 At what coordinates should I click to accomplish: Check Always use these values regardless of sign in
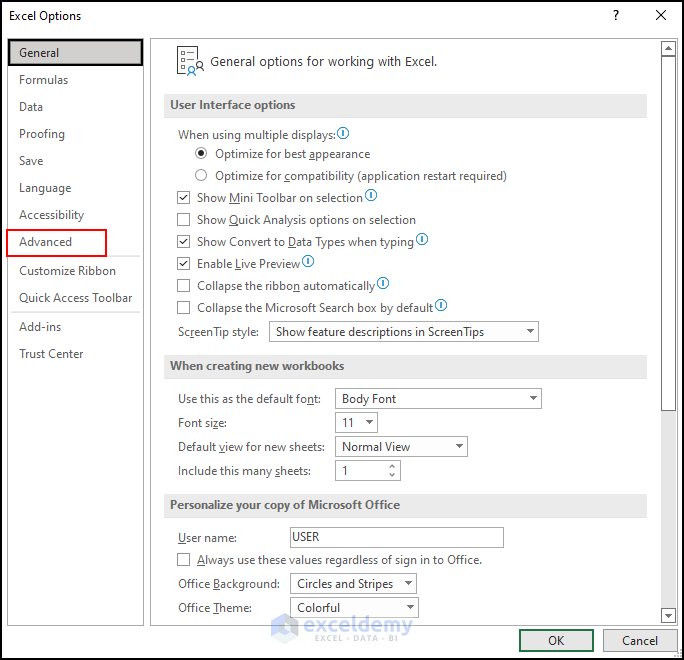(183, 560)
